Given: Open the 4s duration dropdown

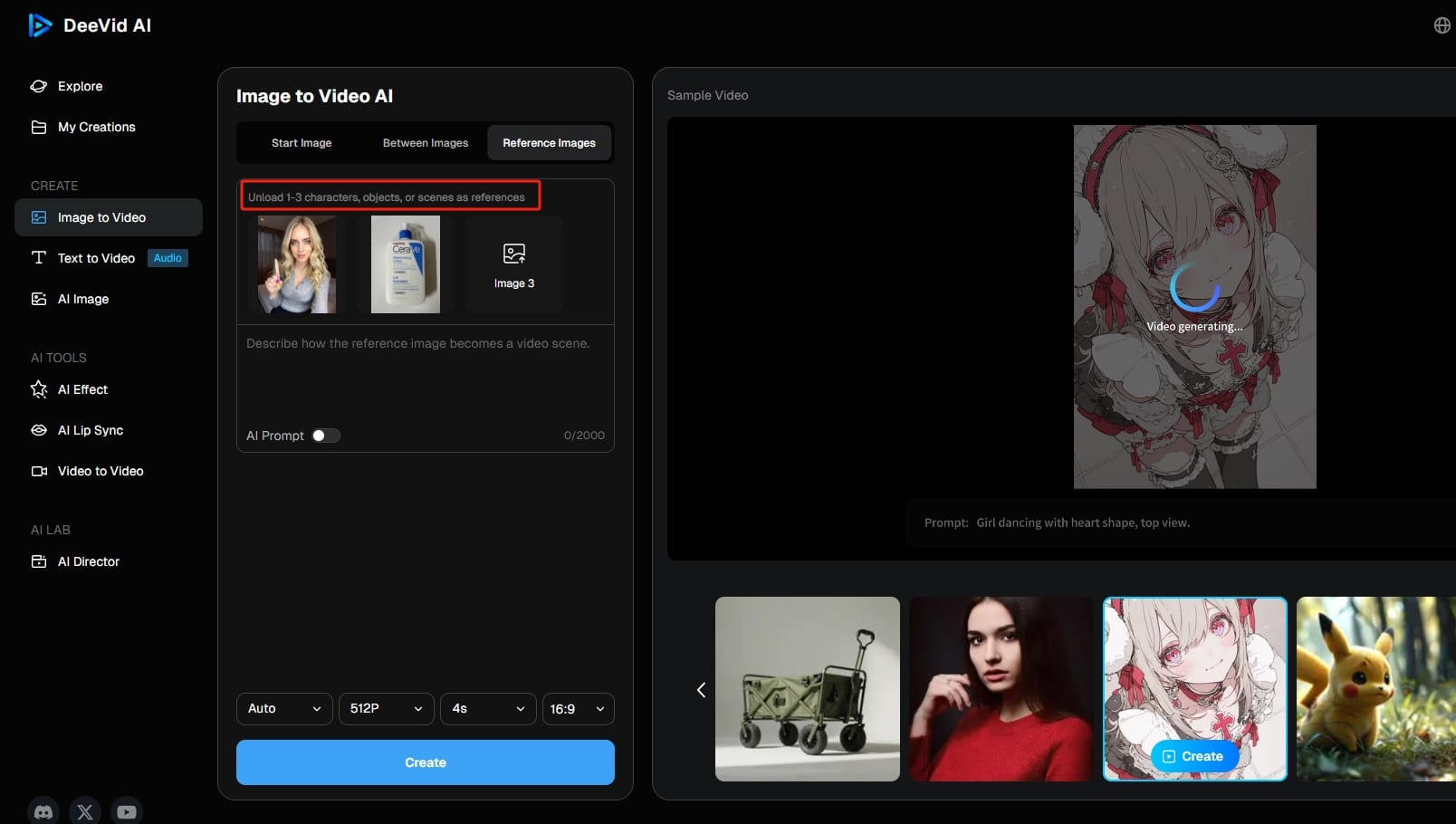Looking at the screenshot, I should (489, 709).
